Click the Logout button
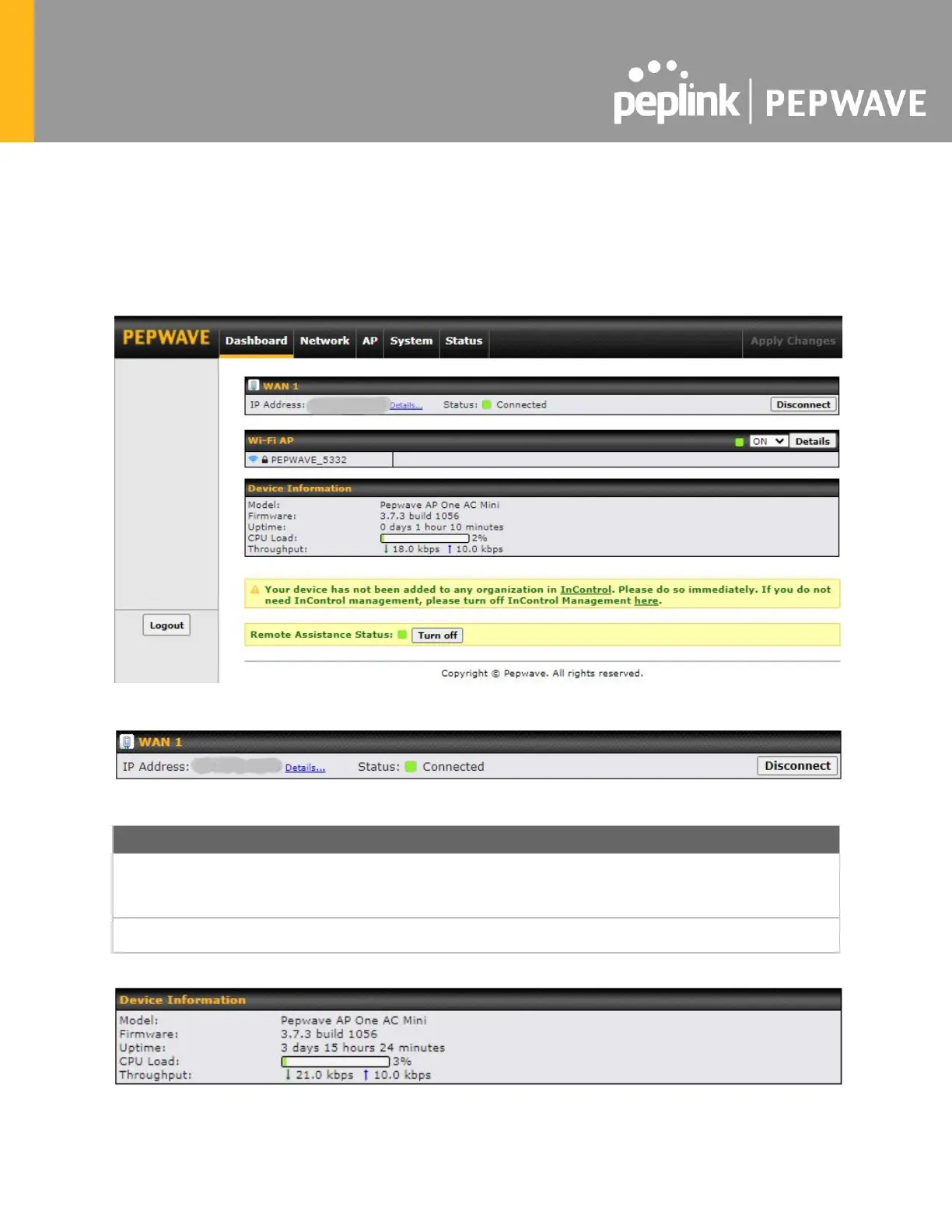This screenshot has width=952, height=1232. pyautogui.click(x=166, y=625)
